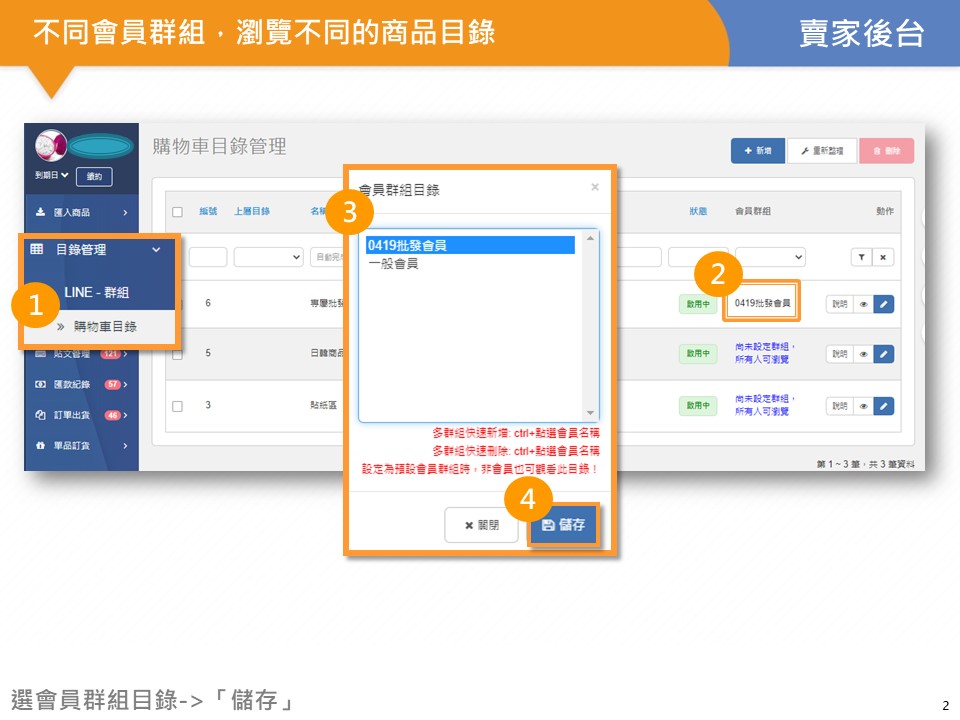Toggle the eye icon in row 6
Viewport: 960px width, 720px height.
[863, 303]
